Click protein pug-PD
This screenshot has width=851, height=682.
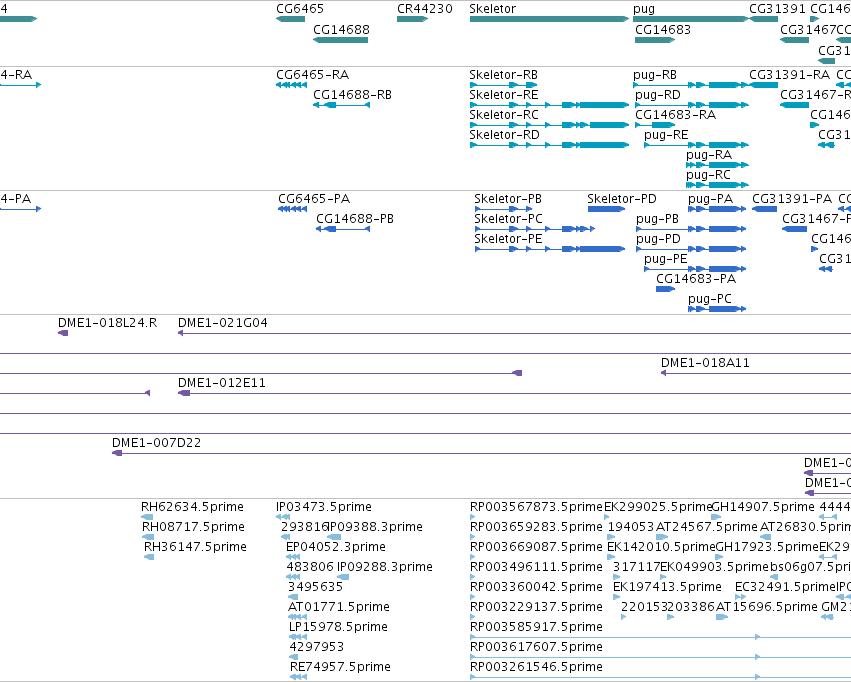(x=691, y=249)
